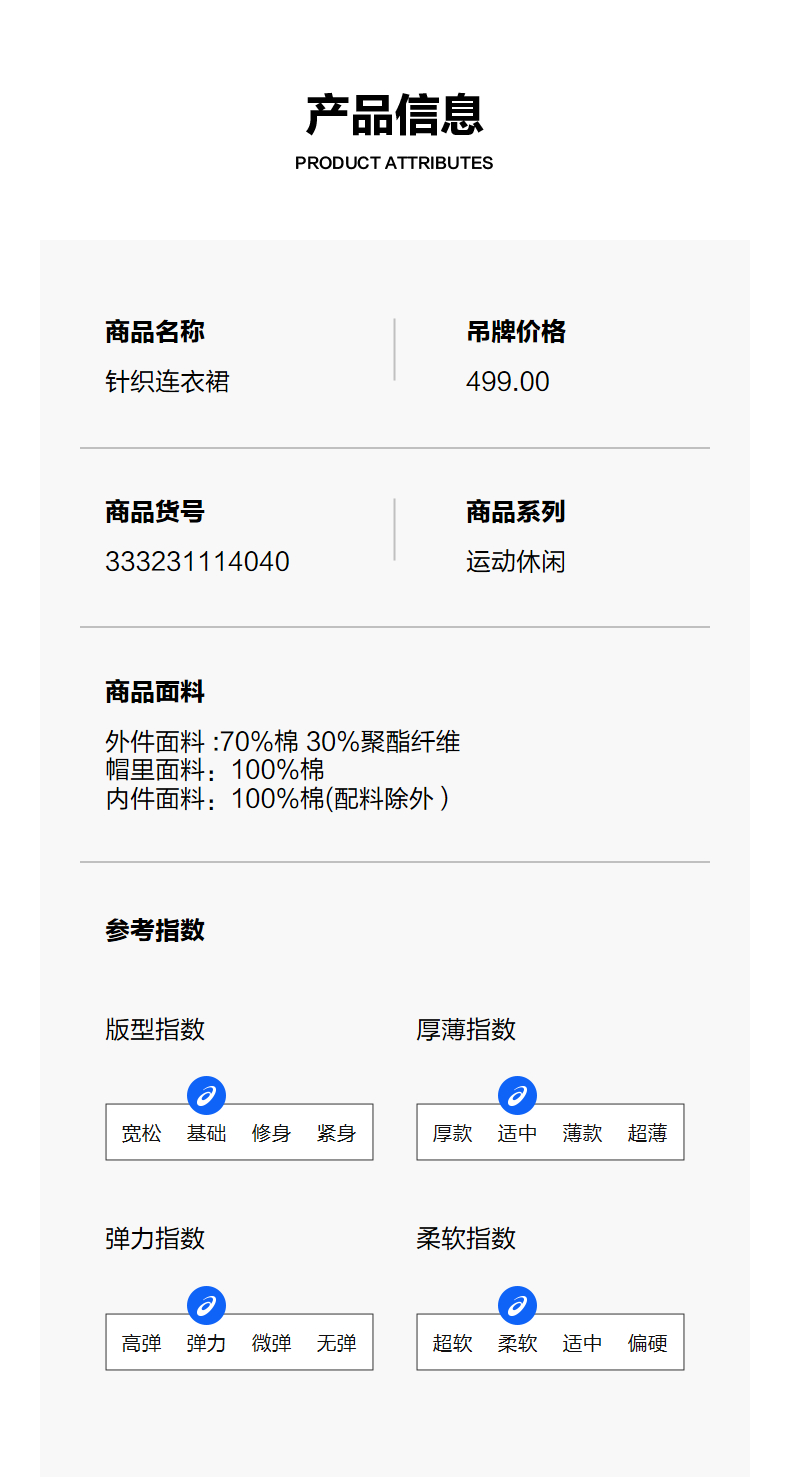This screenshot has height=1477, width=790.
Task: Click the 针织连衣裙 product name
Action: (x=167, y=382)
